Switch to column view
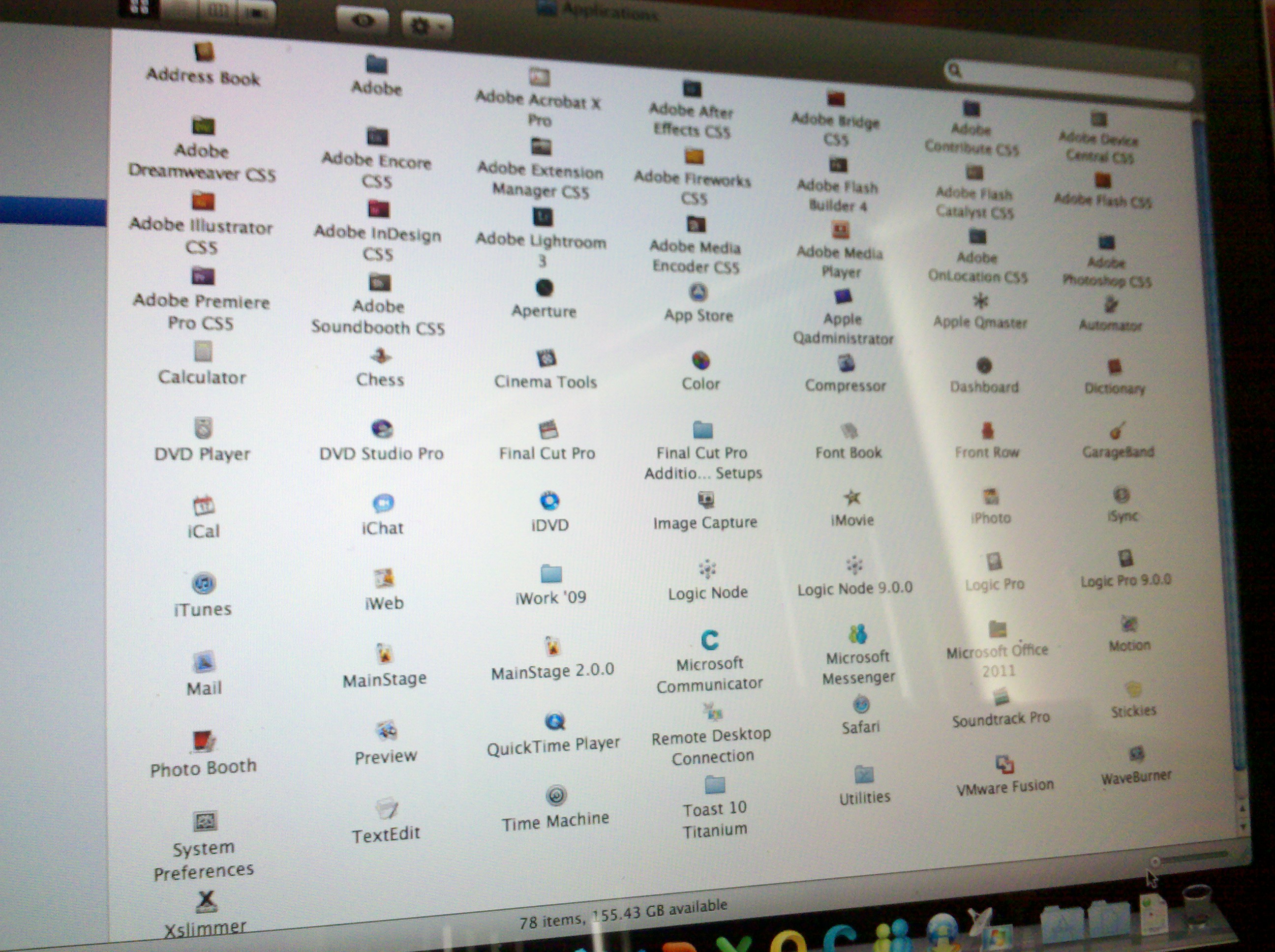 [x=218, y=9]
